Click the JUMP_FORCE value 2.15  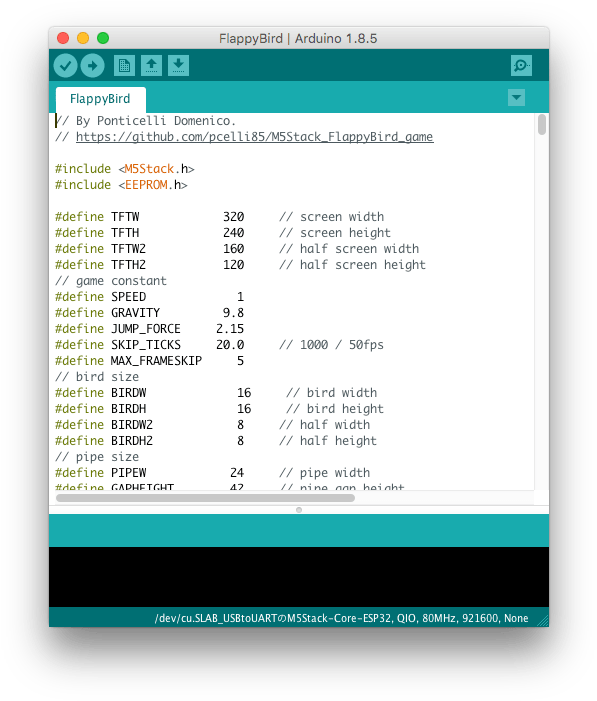click(x=230, y=329)
